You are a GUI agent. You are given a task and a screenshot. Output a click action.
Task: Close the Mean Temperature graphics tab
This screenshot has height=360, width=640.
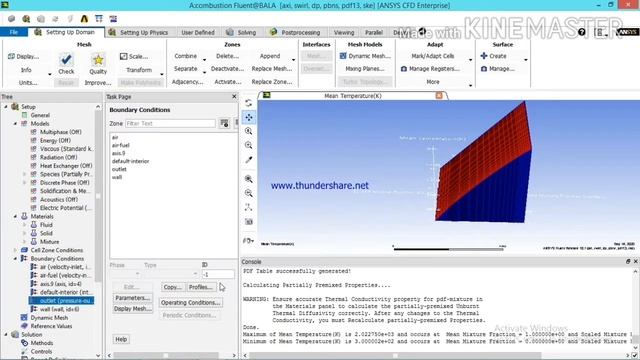point(439,96)
